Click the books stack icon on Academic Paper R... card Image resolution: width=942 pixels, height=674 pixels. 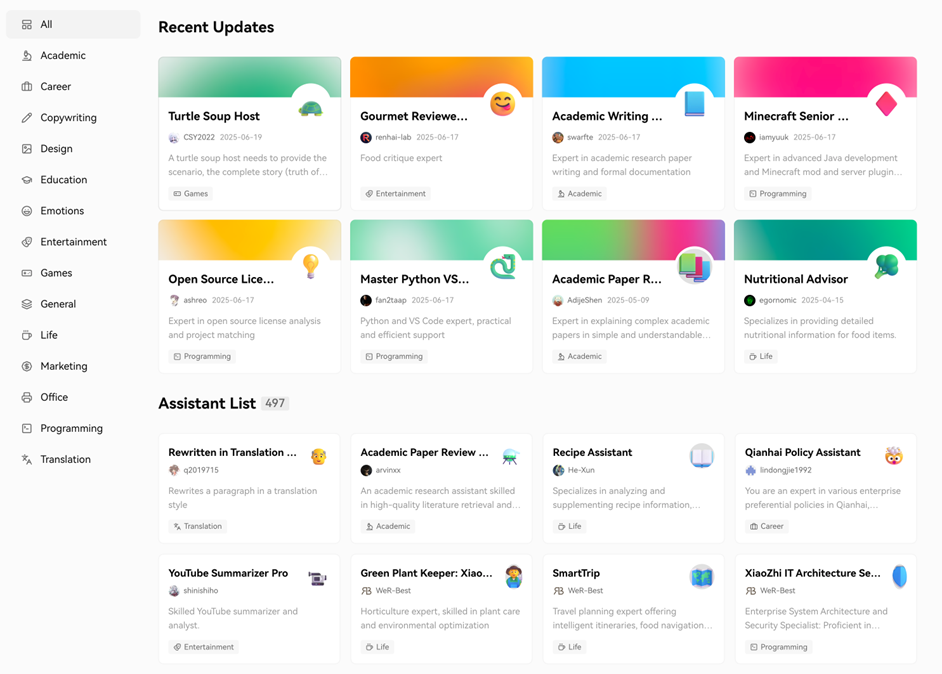pyautogui.click(x=694, y=267)
